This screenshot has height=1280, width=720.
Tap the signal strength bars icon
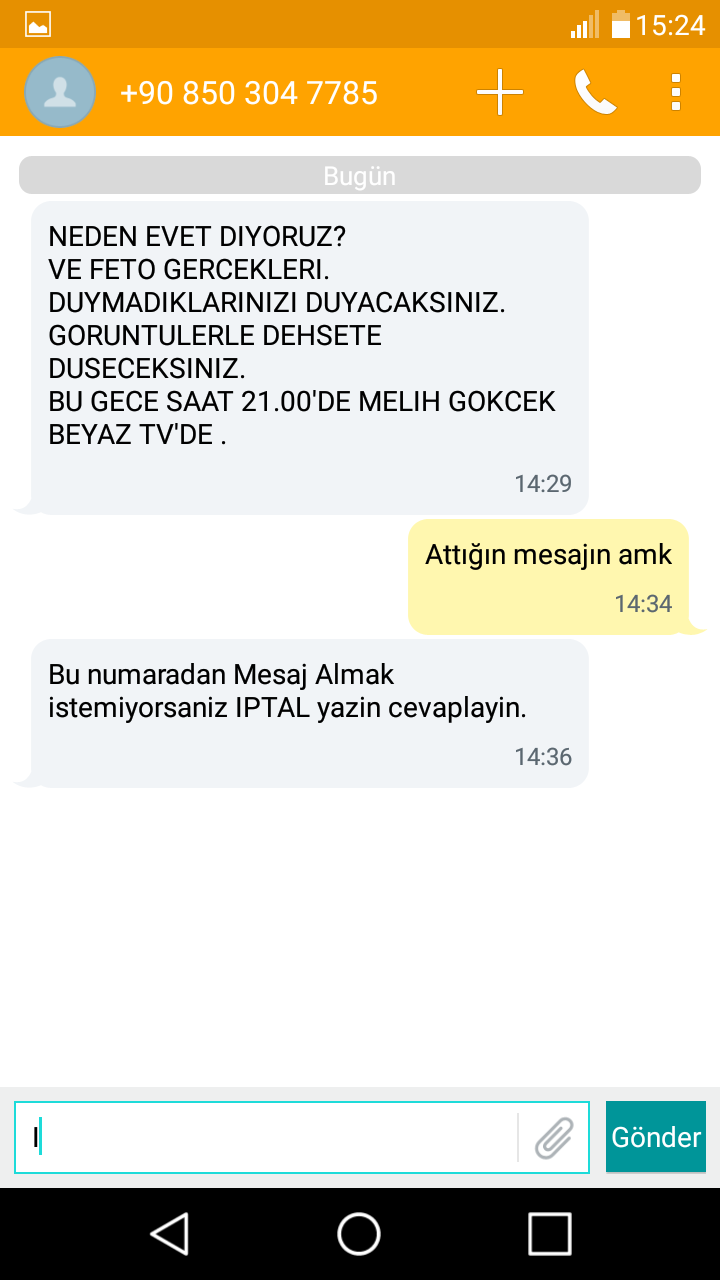click(585, 25)
